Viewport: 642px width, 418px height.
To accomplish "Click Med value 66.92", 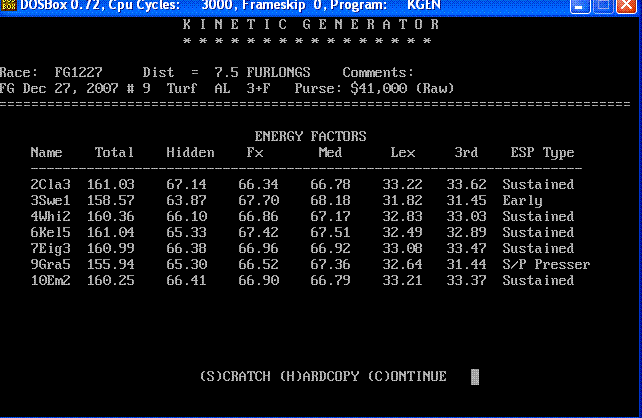I will pos(330,249).
